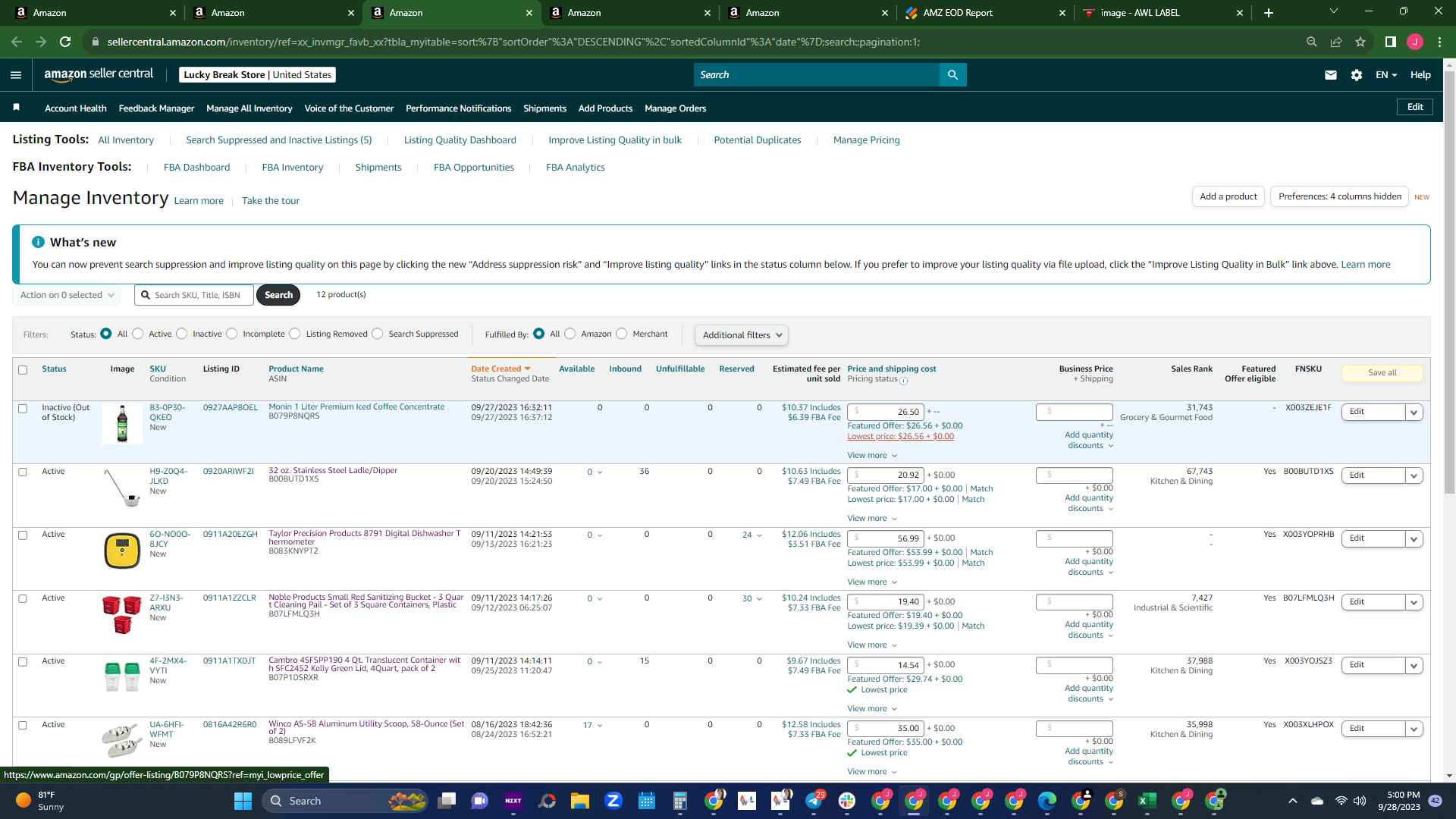Show hidden system tray icons
1456x819 pixels.
point(1293,801)
